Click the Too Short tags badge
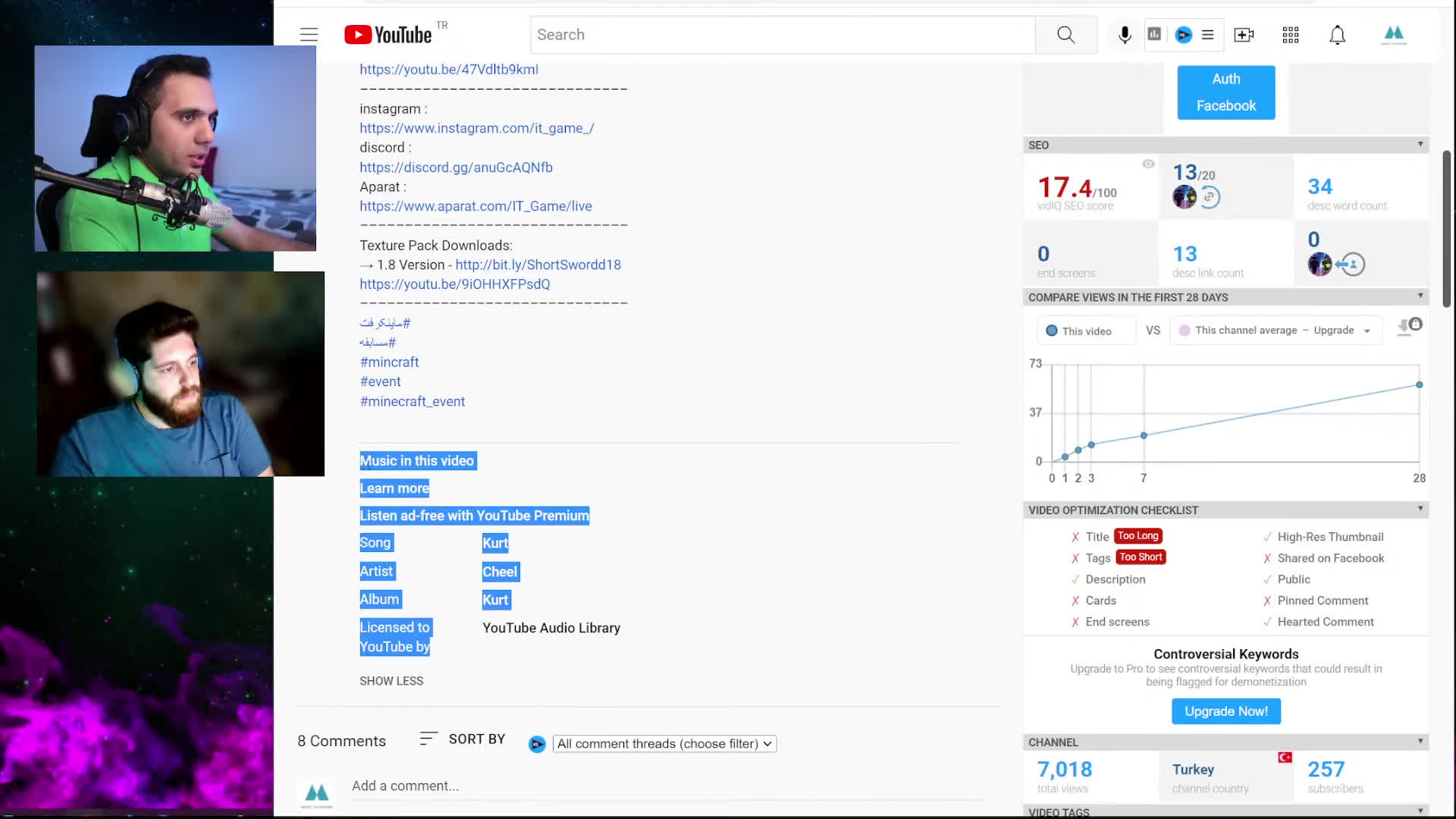The image size is (1456, 819). pos(1141,557)
